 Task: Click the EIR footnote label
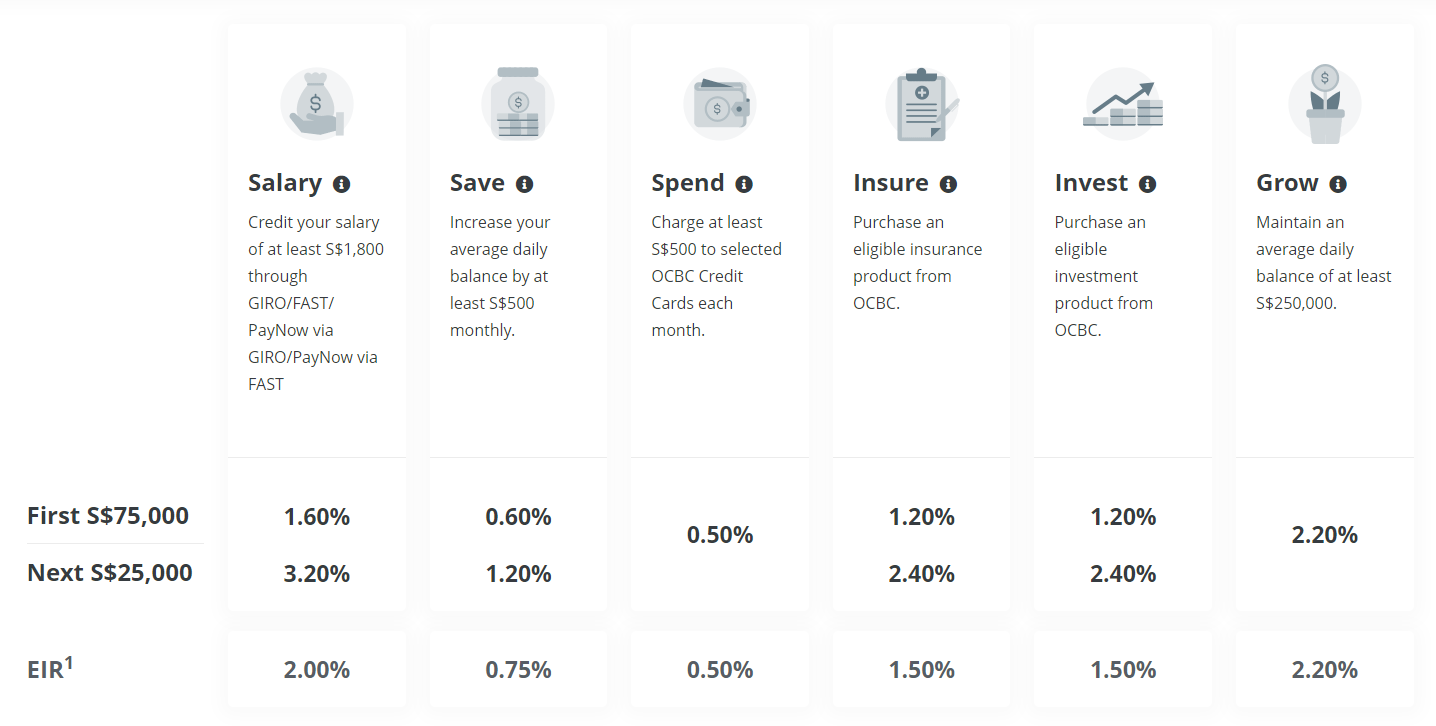pos(50,668)
